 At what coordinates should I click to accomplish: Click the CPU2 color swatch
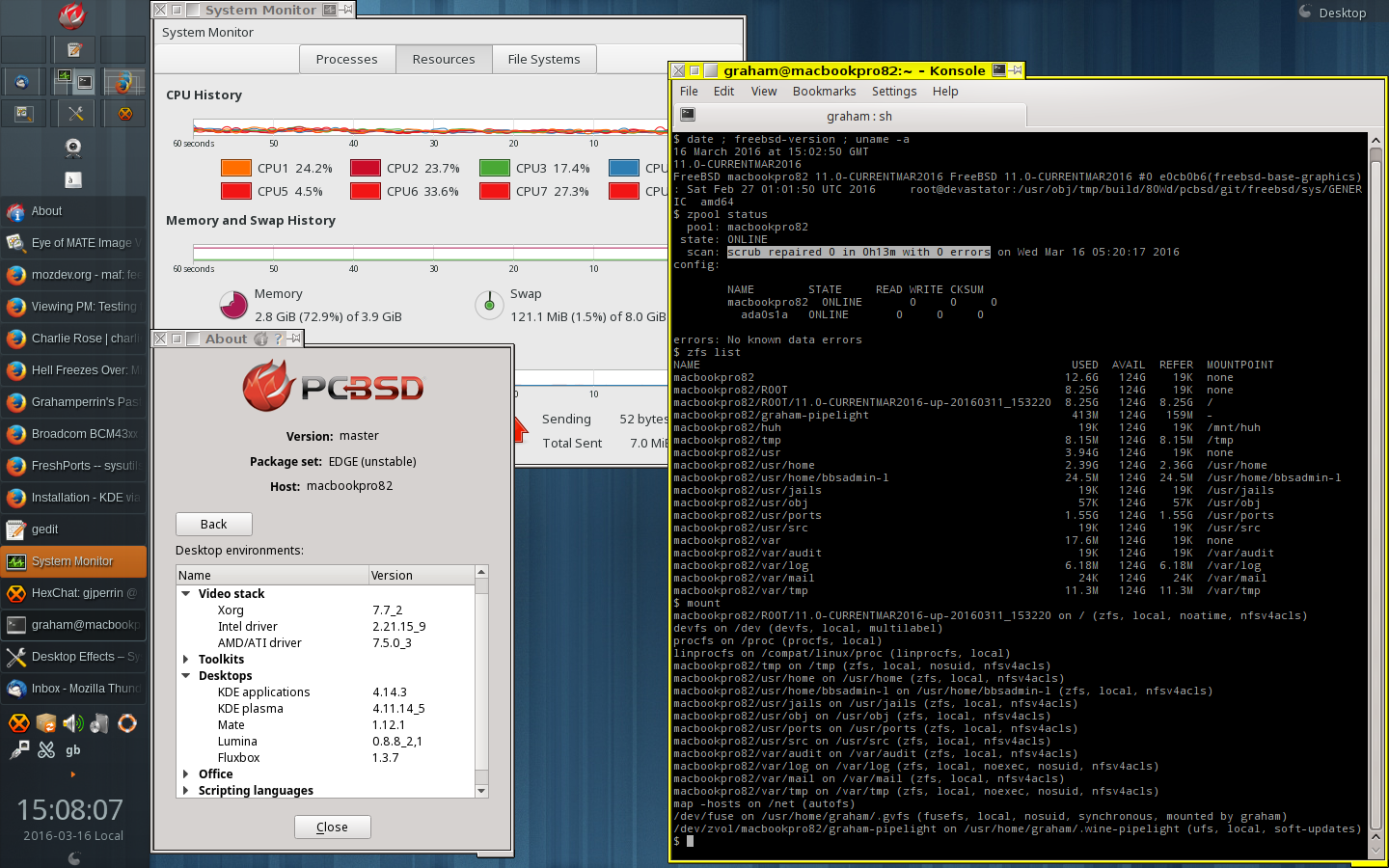coord(366,168)
